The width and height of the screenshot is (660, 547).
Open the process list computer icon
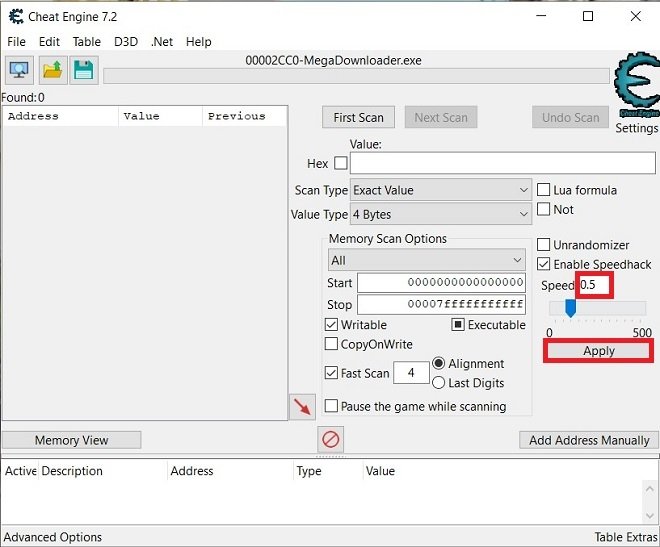(x=19, y=70)
